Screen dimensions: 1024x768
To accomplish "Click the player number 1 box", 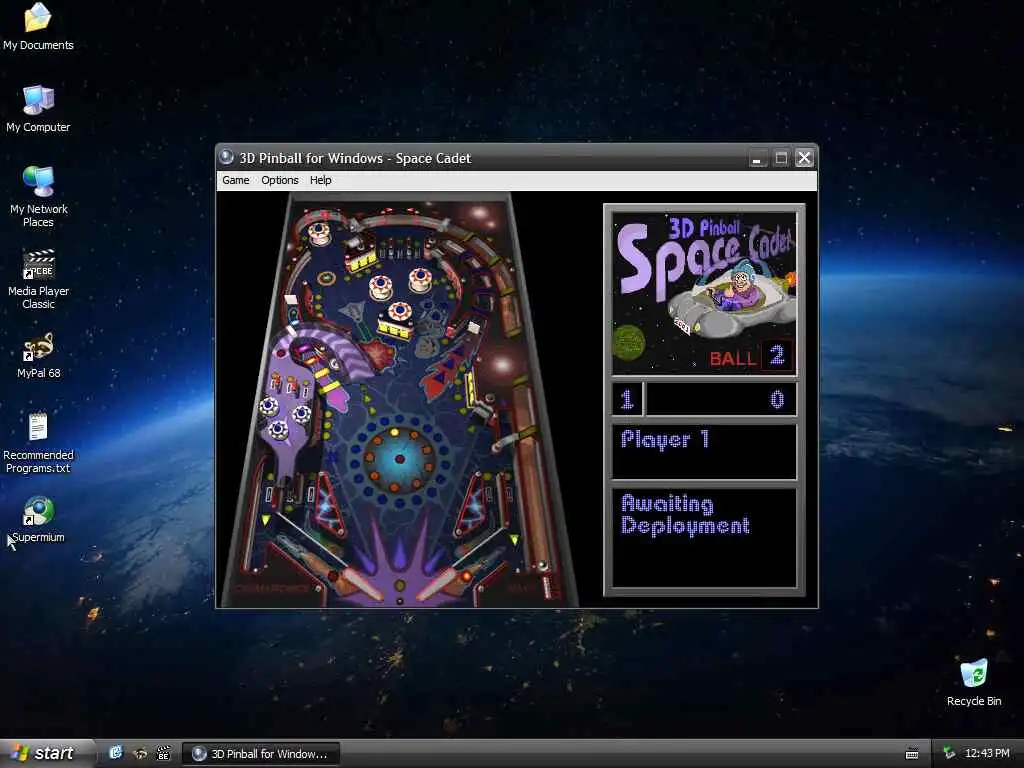I will click(x=627, y=399).
